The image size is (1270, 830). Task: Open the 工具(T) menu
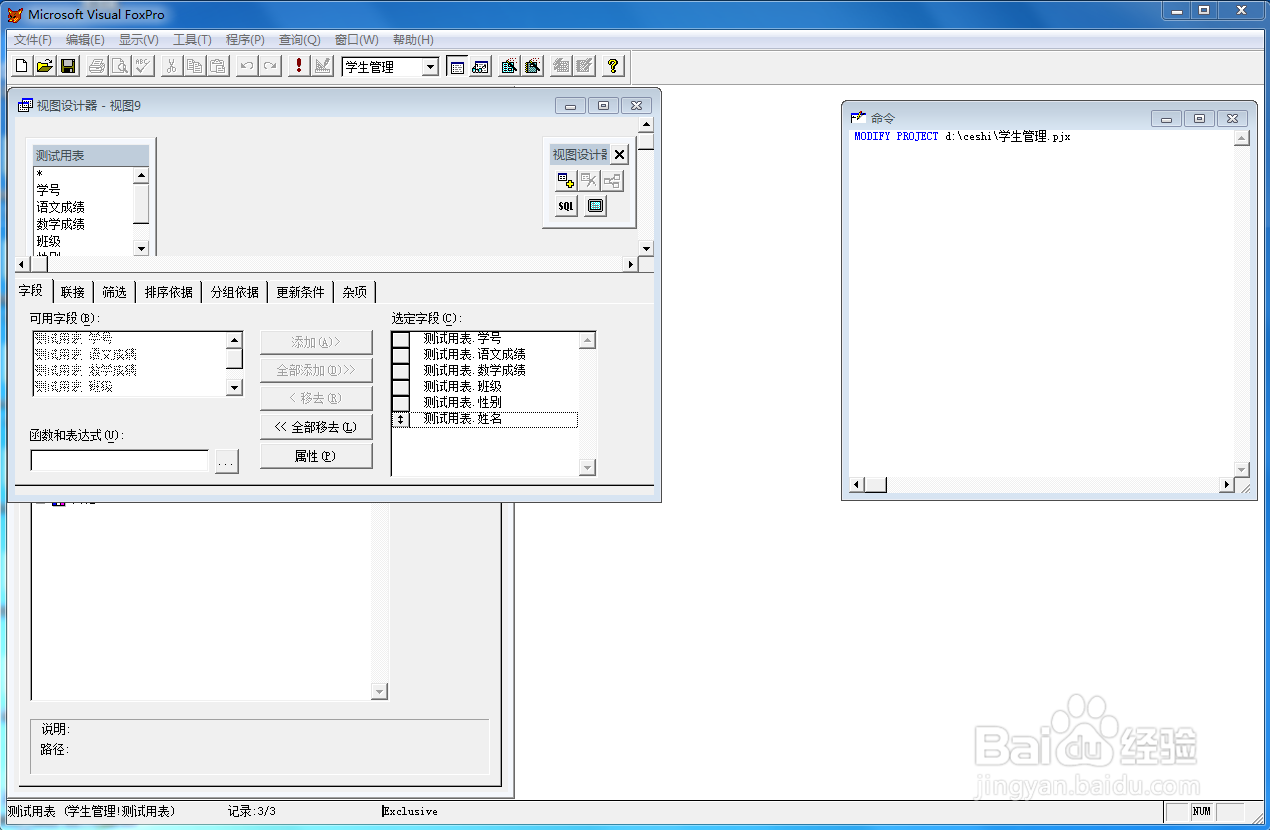tap(192, 40)
